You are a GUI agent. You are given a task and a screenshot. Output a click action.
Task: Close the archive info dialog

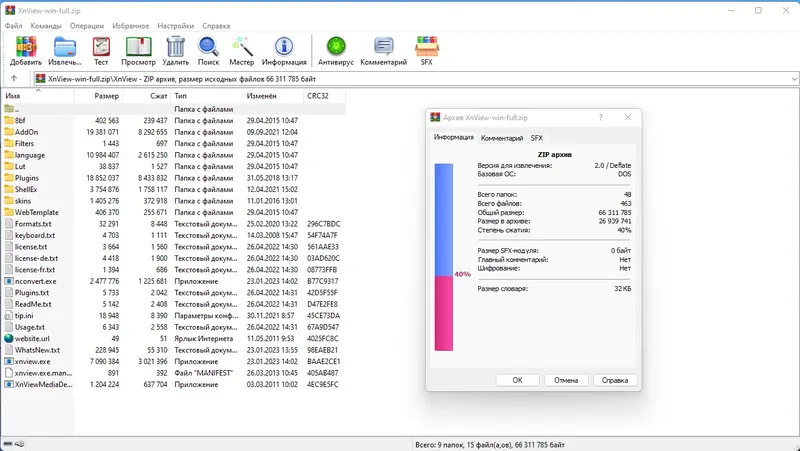point(628,117)
